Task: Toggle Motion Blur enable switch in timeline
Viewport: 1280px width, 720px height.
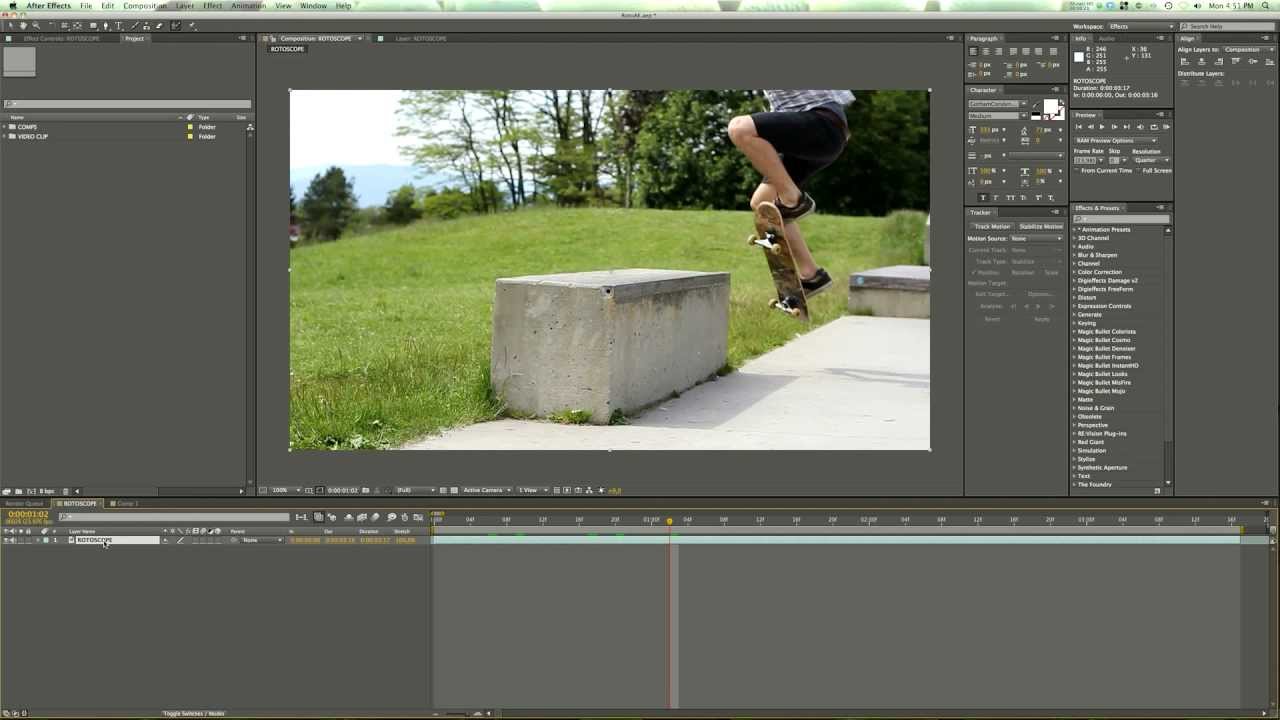Action: point(375,517)
